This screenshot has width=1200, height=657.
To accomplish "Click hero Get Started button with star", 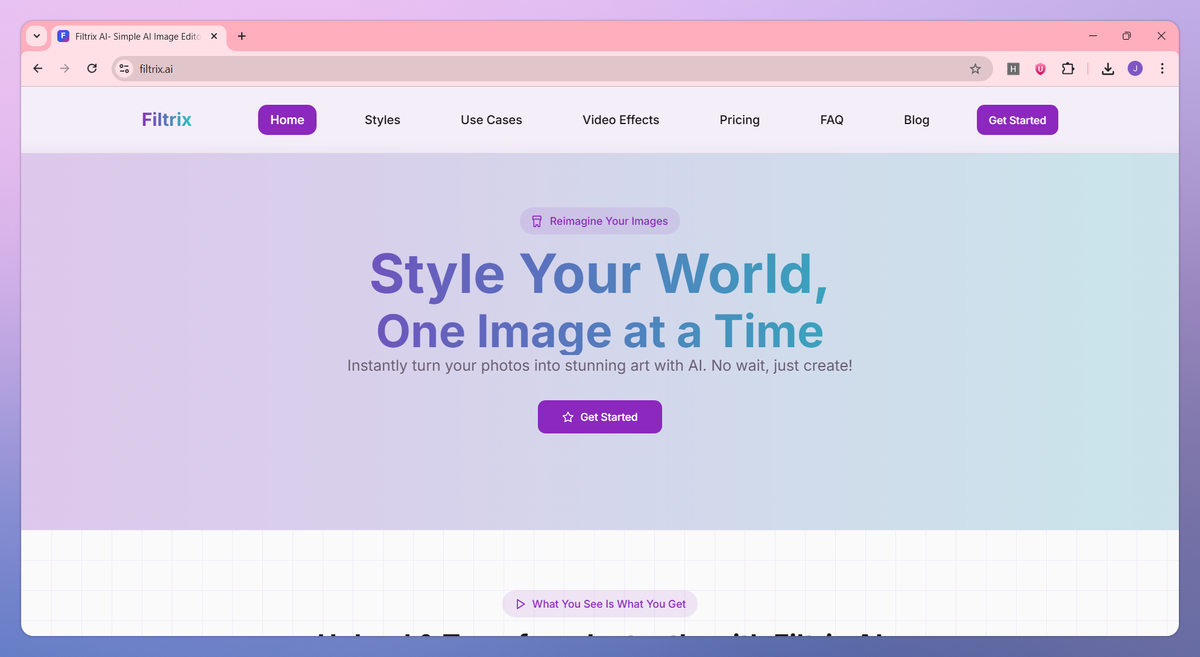I will tap(600, 417).
